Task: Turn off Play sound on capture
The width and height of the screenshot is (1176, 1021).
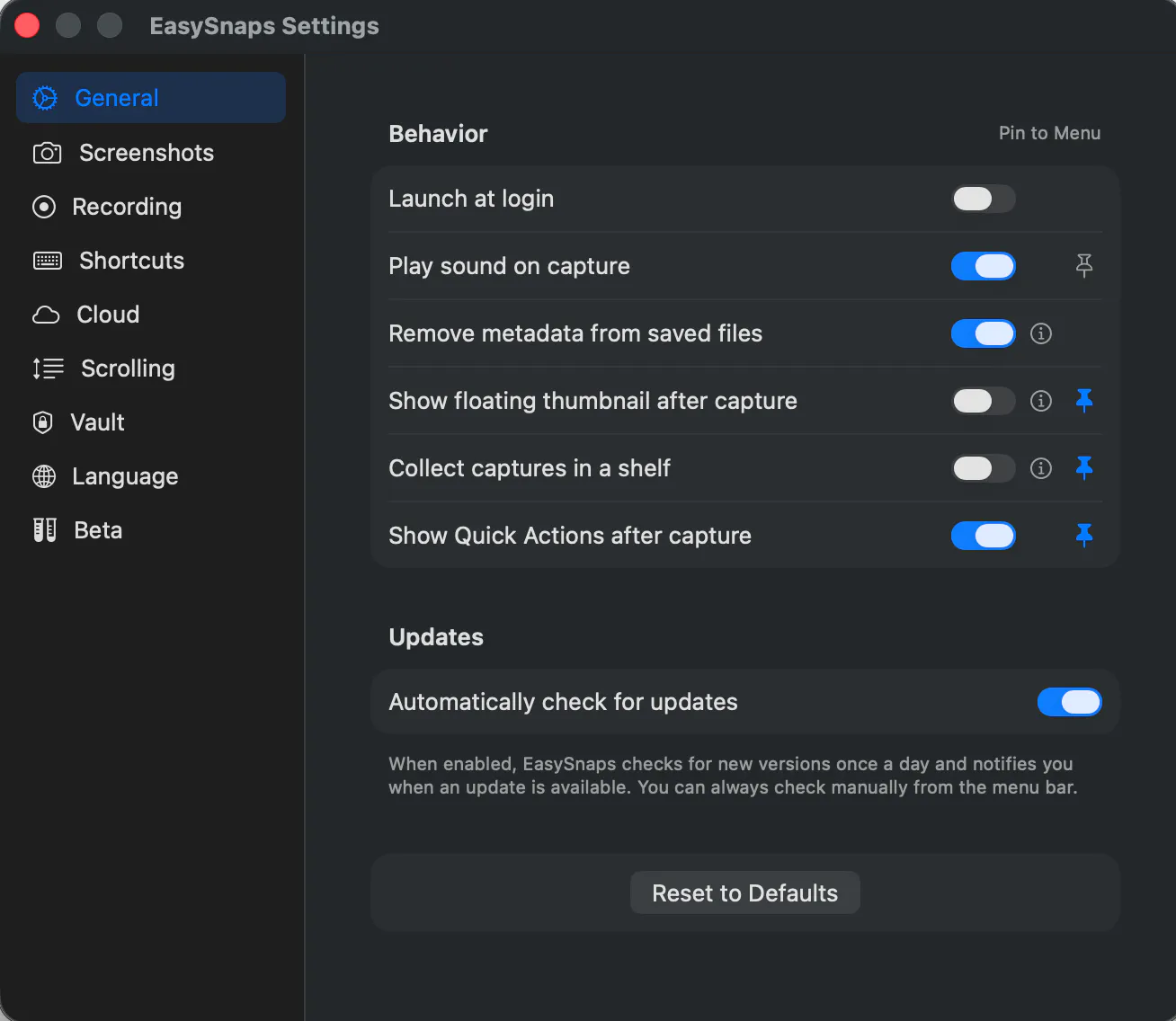Action: pos(984,266)
